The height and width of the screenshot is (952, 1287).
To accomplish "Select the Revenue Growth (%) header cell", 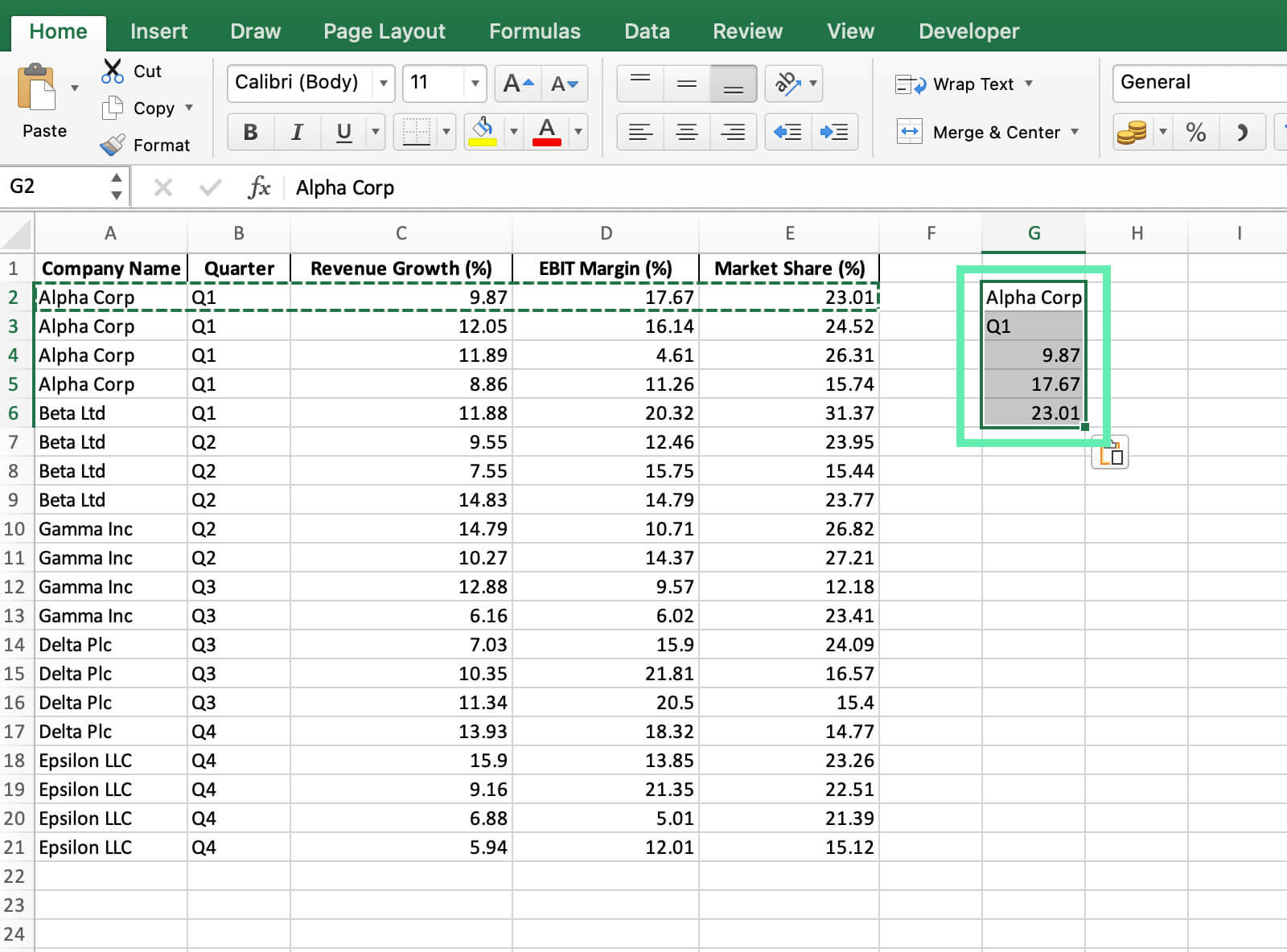I will pyautogui.click(x=401, y=269).
